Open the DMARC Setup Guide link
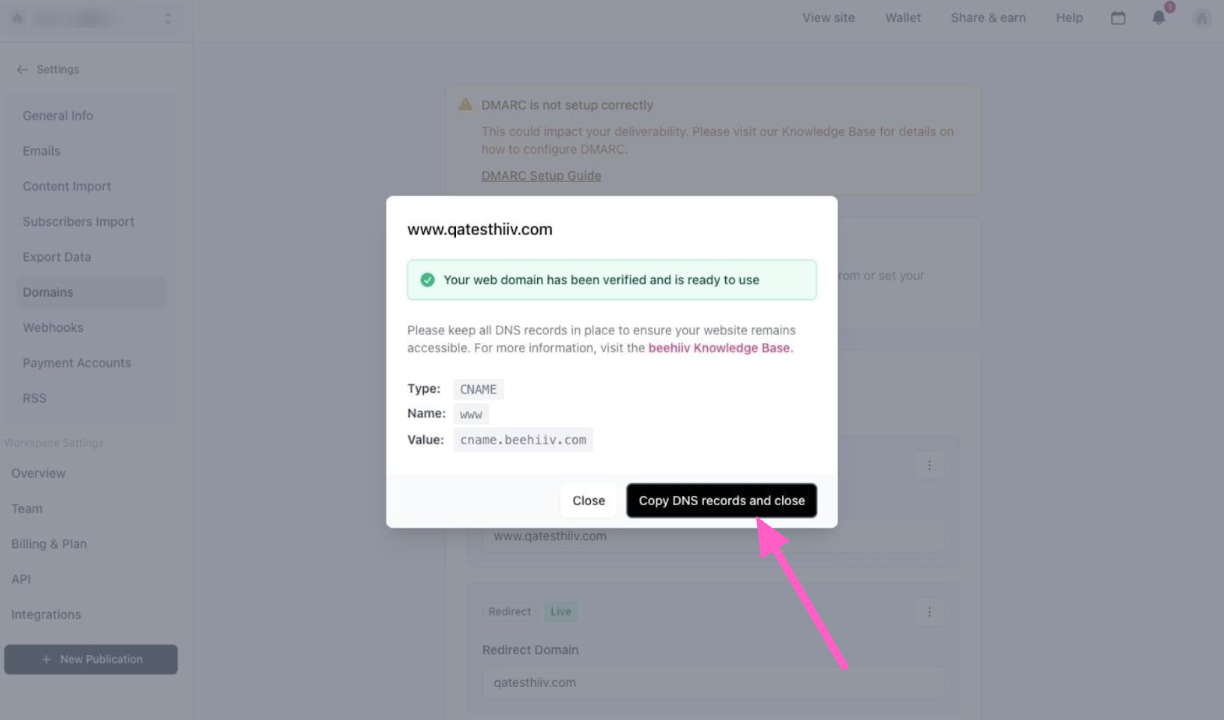The height and width of the screenshot is (720, 1224). point(541,176)
